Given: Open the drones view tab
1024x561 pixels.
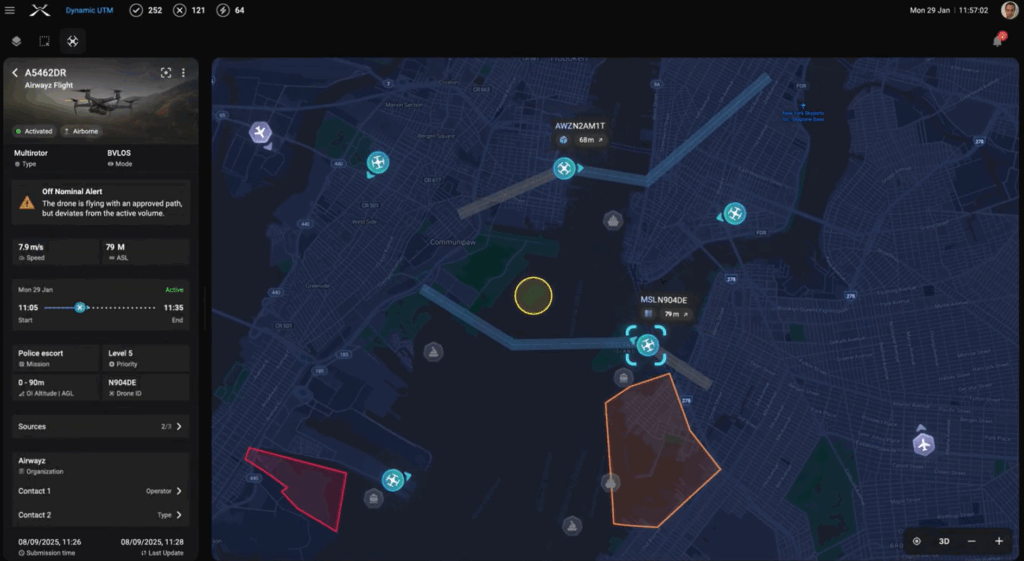Looking at the screenshot, I should [x=72, y=41].
